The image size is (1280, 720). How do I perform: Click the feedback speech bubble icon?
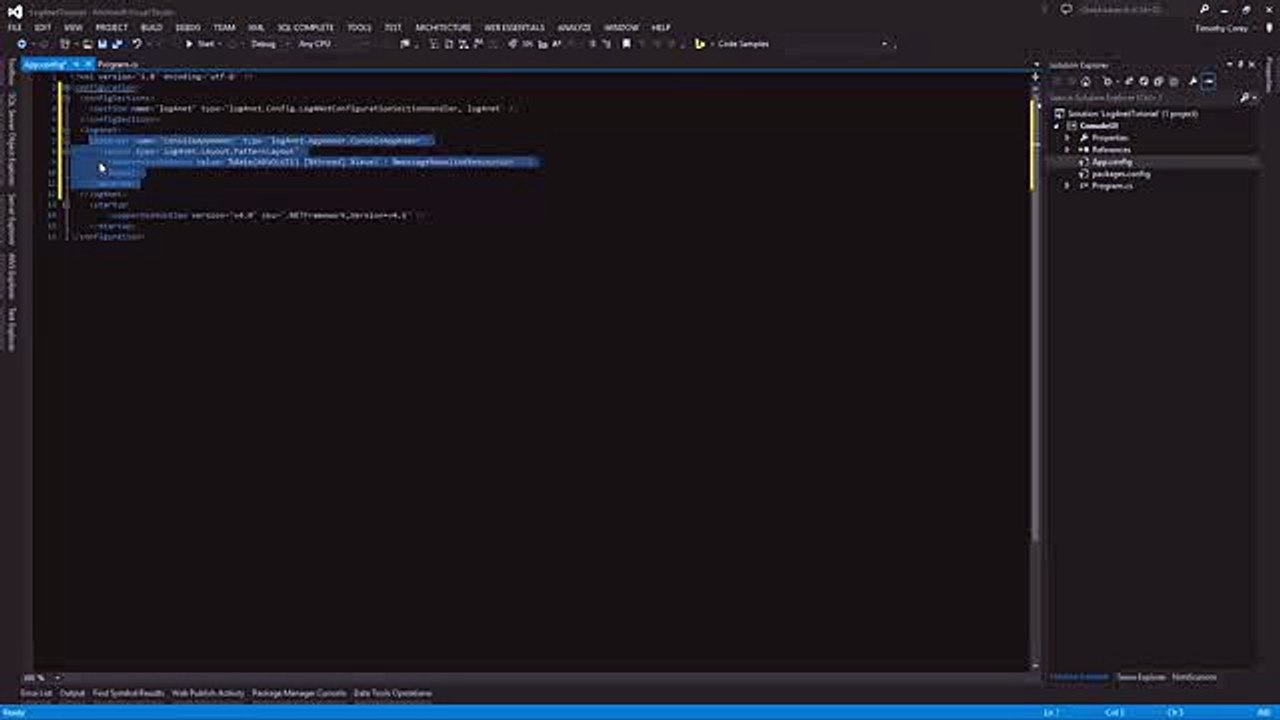(1066, 10)
